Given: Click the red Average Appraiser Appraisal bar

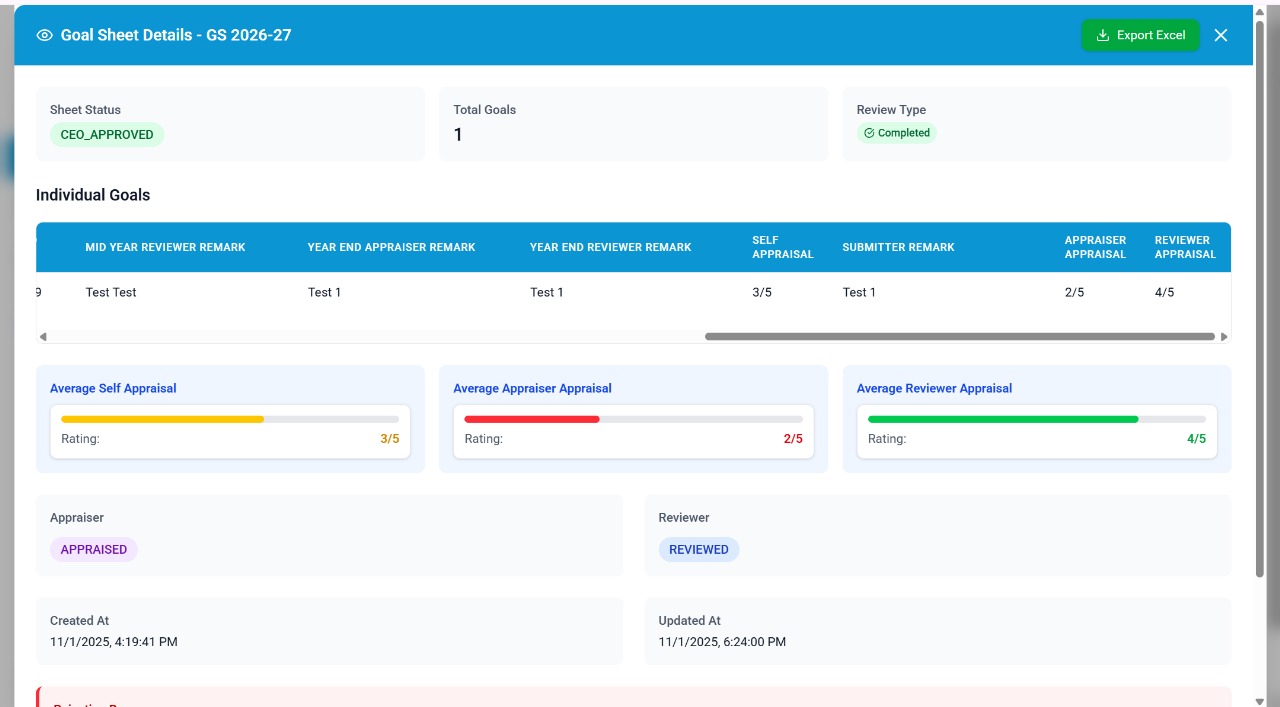Looking at the screenshot, I should (532, 419).
